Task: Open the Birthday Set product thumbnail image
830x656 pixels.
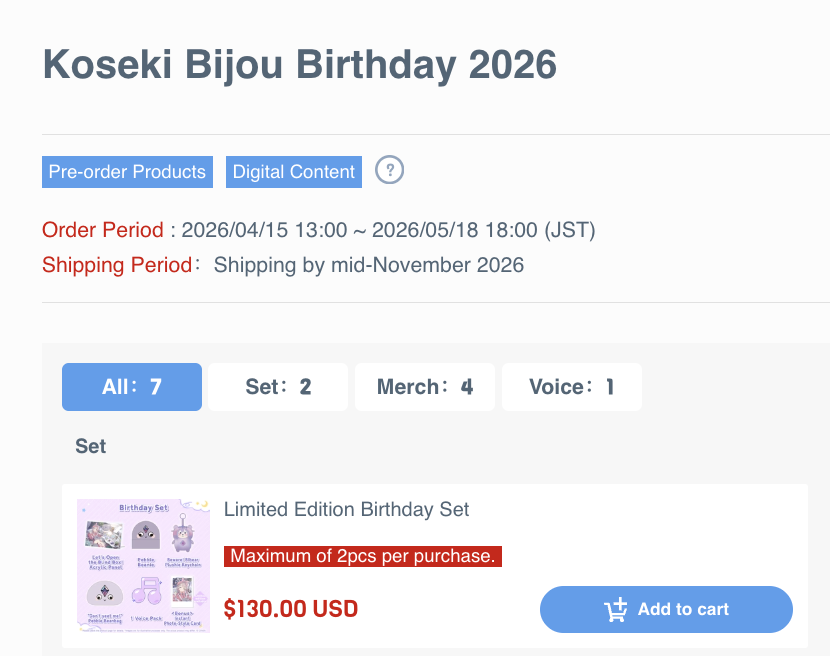Action: coord(144,565)
